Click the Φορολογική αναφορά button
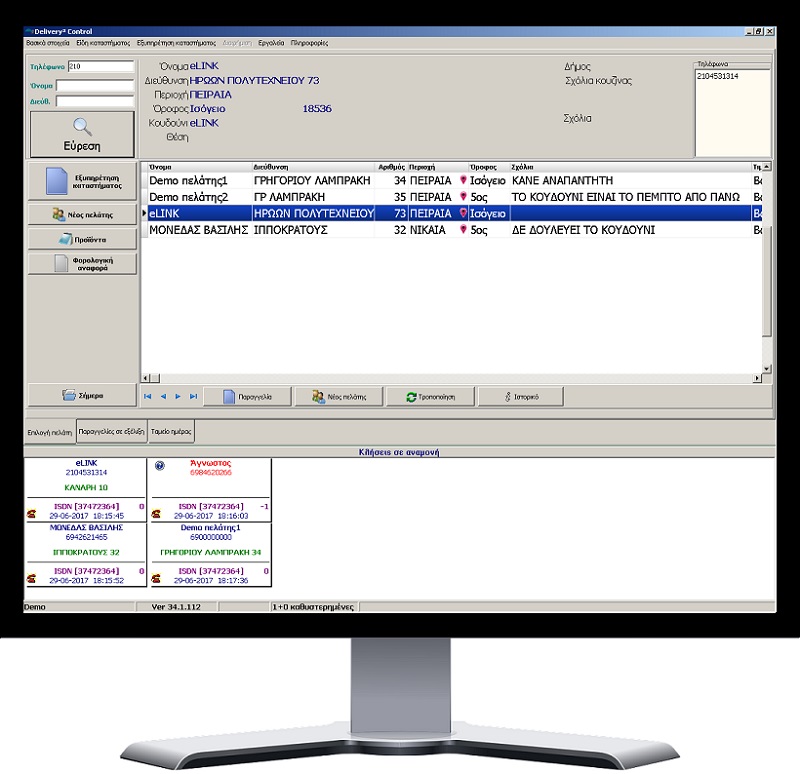Screen dimensions: 800x774 [81, 265]
